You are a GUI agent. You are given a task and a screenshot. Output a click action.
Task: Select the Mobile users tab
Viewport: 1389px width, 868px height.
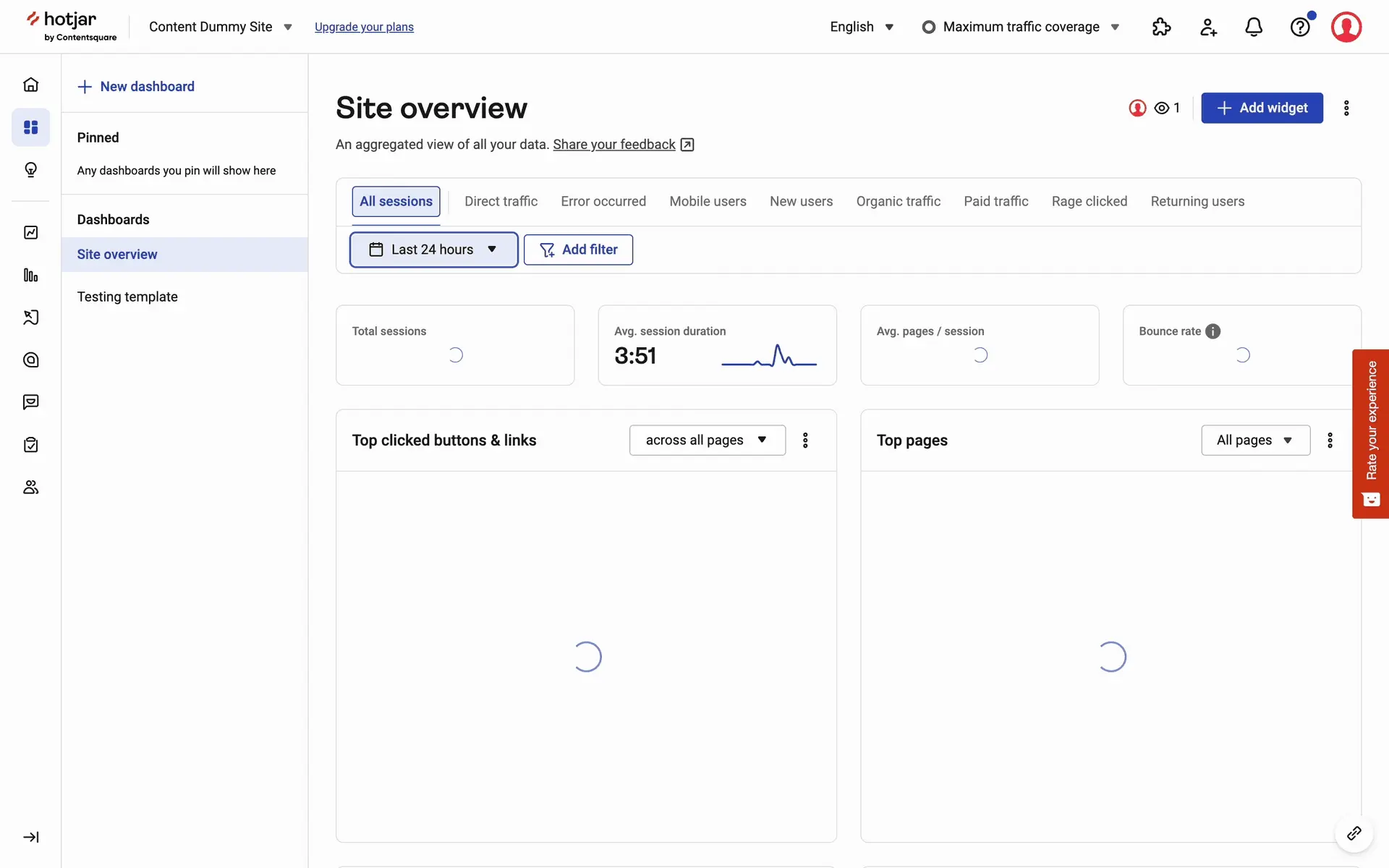(x=708, y=201)
